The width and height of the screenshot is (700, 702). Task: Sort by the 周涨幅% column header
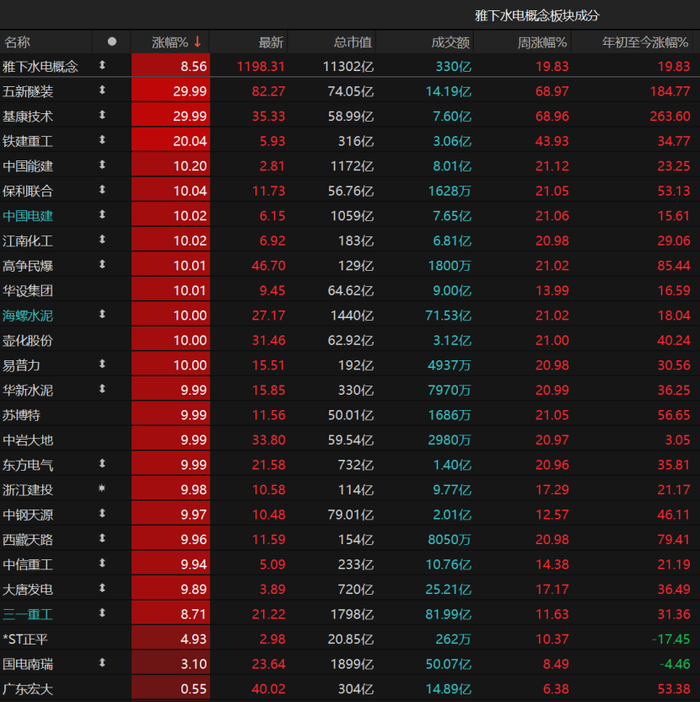click(x=542, y=42)
